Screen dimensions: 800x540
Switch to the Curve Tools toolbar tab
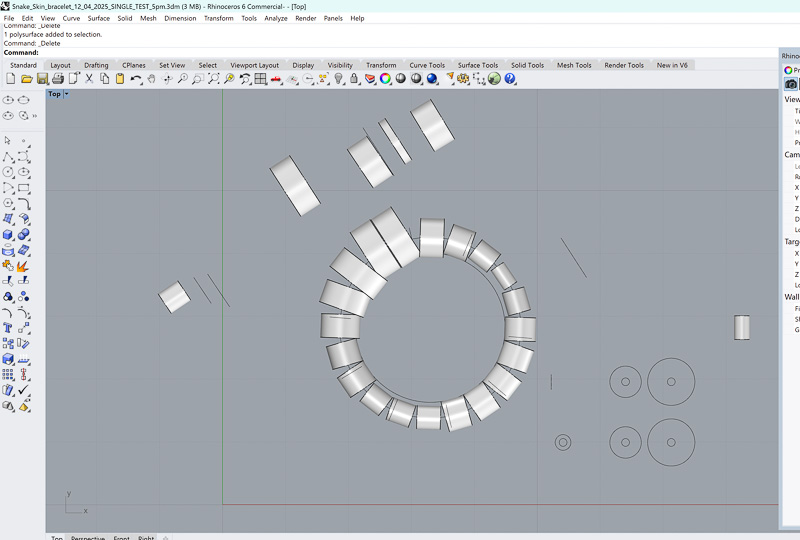click(x=427, y=65)
